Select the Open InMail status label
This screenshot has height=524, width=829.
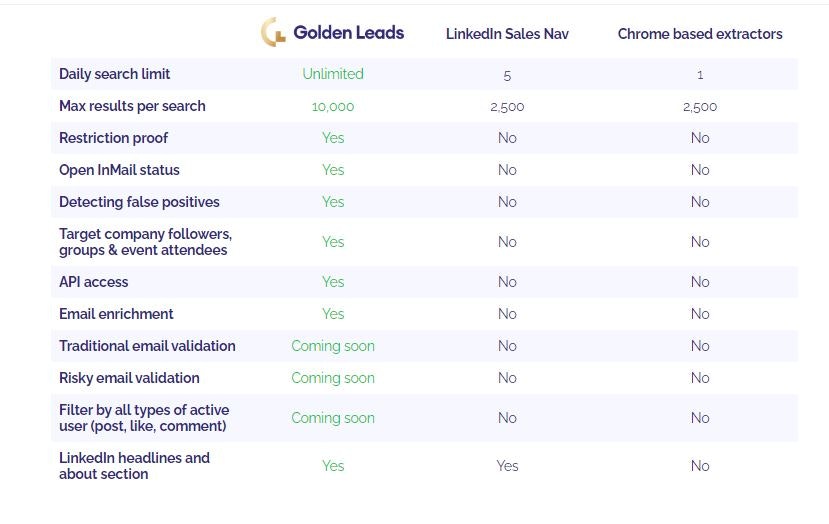pyautogui.click(x=119, y=170)
